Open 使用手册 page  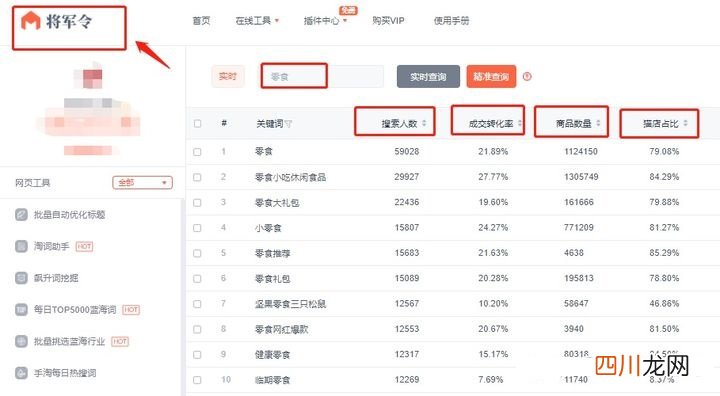451,21
